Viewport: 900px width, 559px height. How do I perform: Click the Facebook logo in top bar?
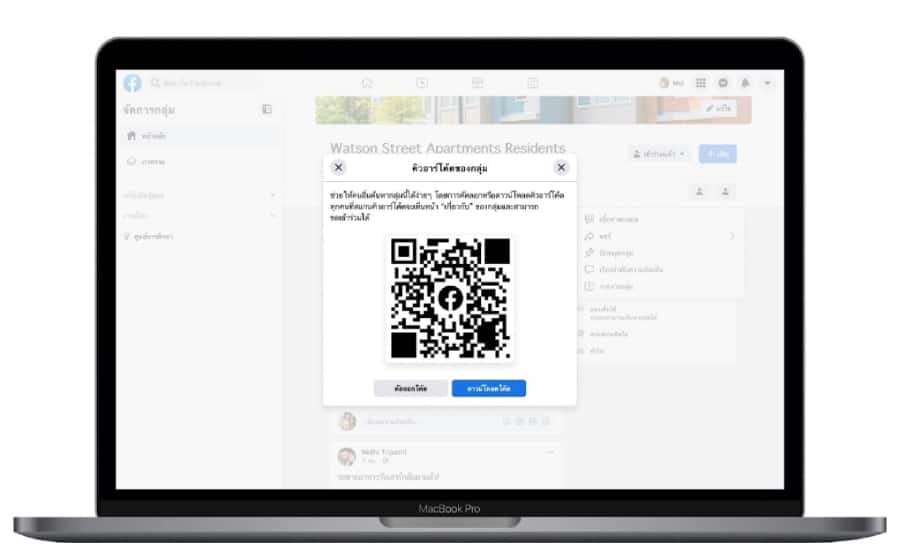tap(132, 83)
